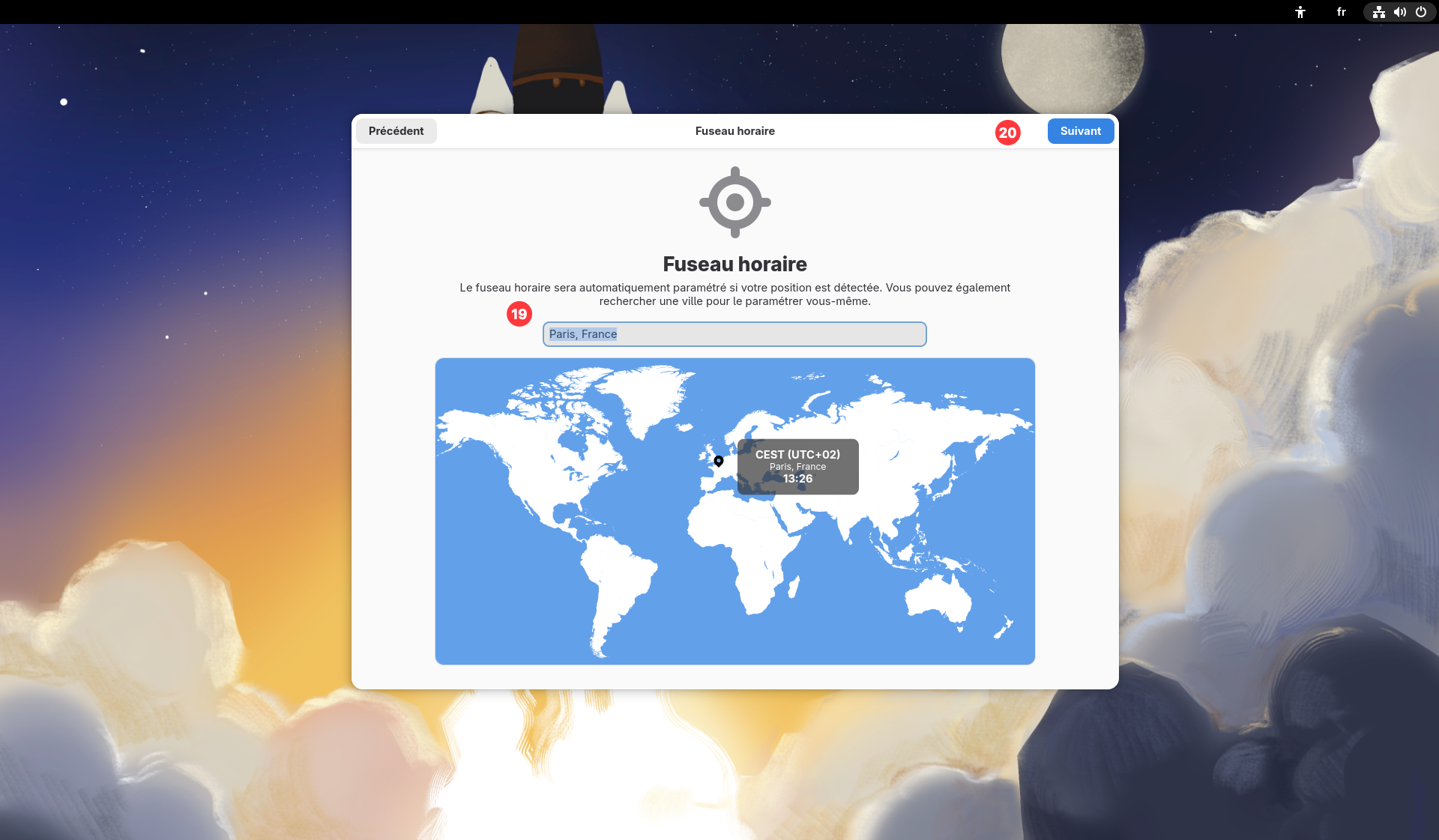Go back with the Précédent button
The width and height of the screenshot is (1439, 840).
[396, 131]
